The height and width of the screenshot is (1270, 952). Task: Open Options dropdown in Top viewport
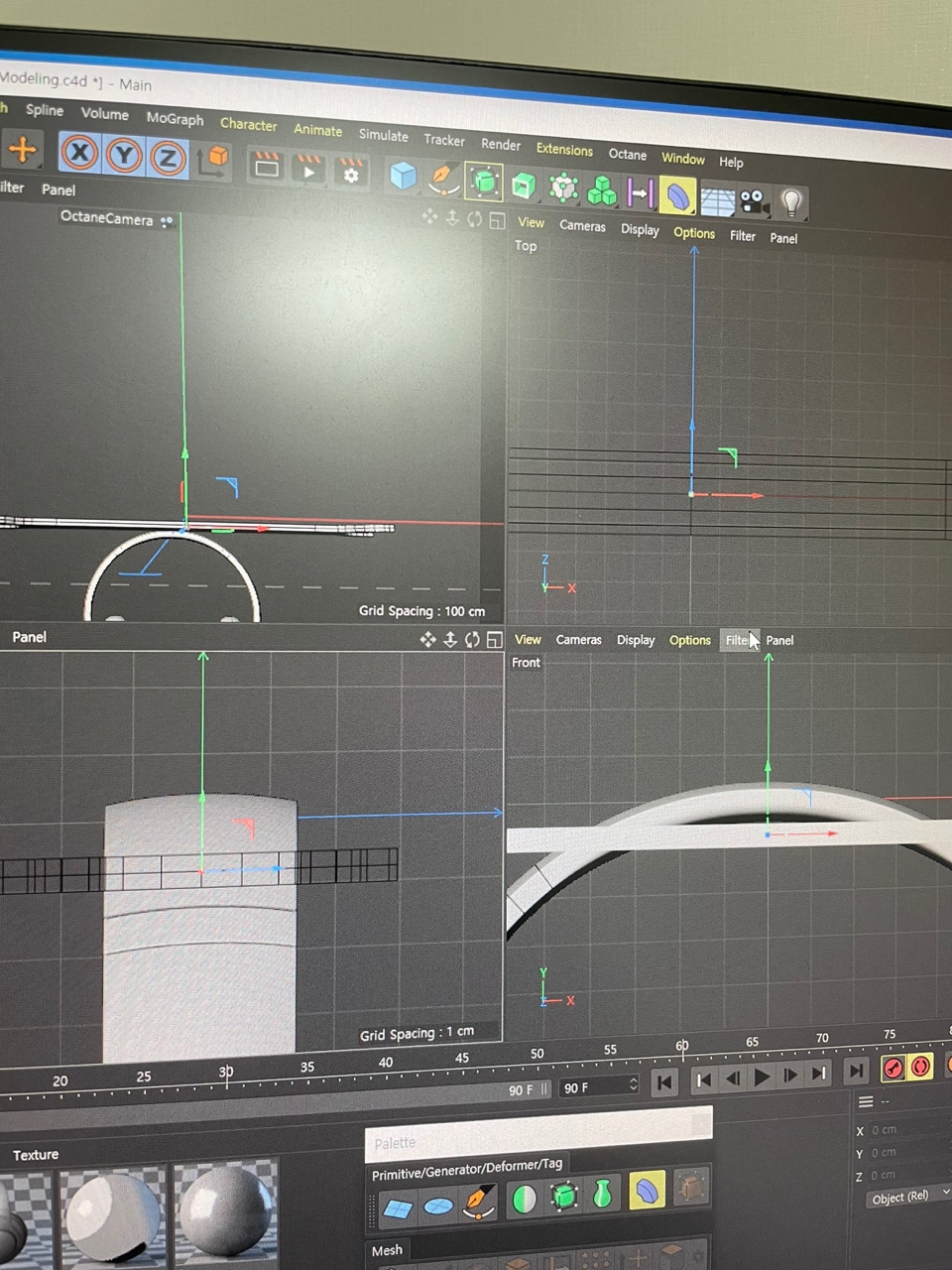[x=694, y=233]
